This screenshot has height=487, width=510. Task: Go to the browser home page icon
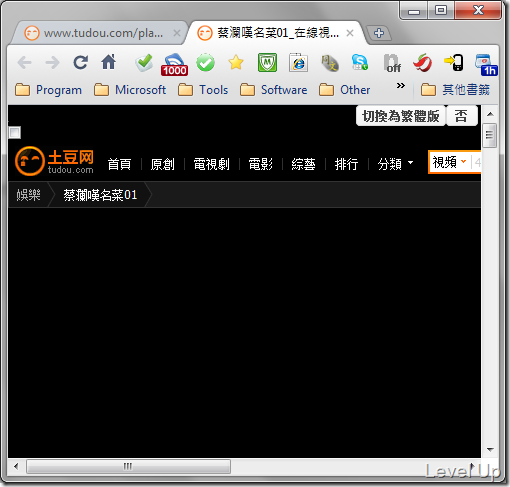pos(109,62)
